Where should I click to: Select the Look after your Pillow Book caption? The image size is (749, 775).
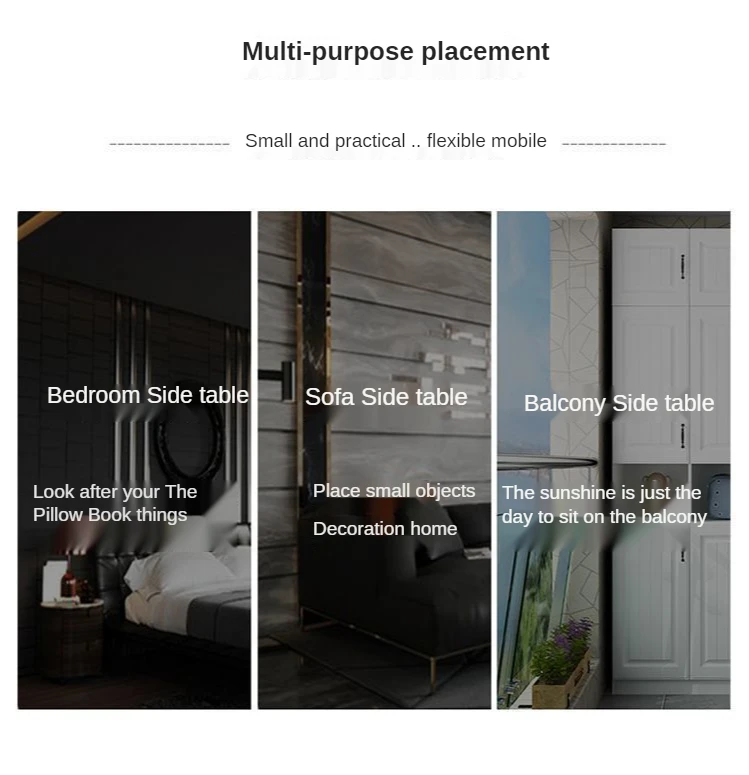point(115,503)
